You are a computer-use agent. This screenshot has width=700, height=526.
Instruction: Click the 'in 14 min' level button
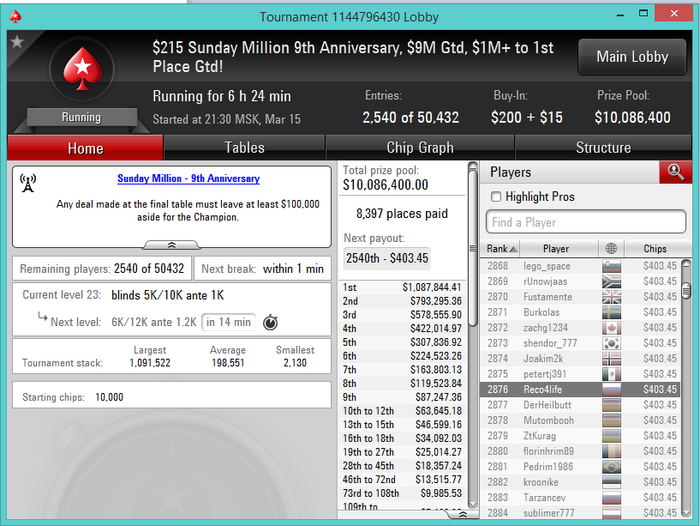(x=229, y=322)
